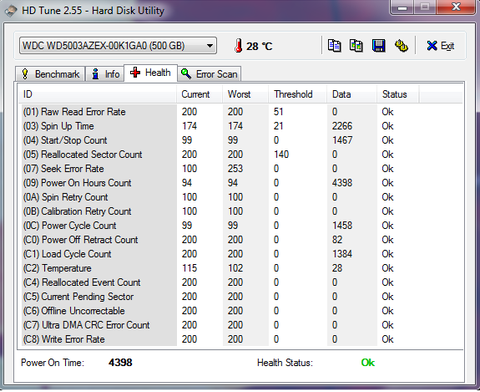Click the 1384 data value for Load Cycle Count
Image resolution: width=480 pixels, height=392 pixels.
click(x=342, y=254)
